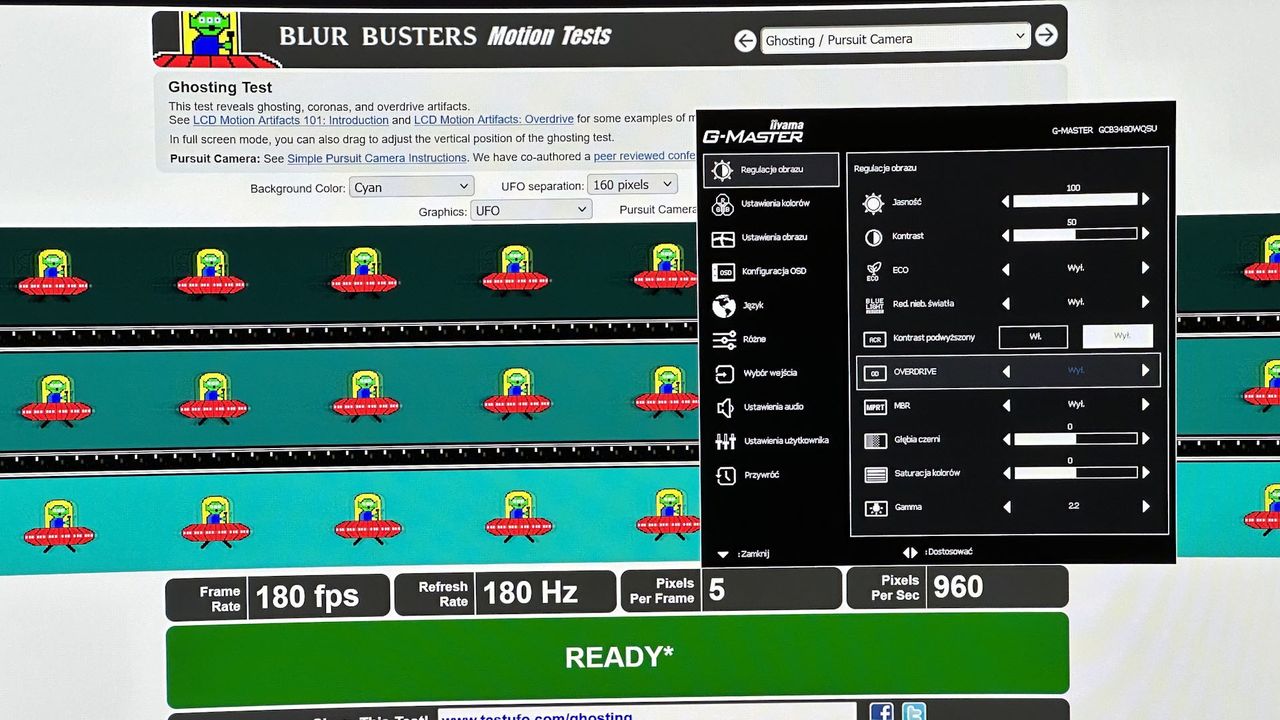Open Konfiguracja OSD icon

click(724, 272)
